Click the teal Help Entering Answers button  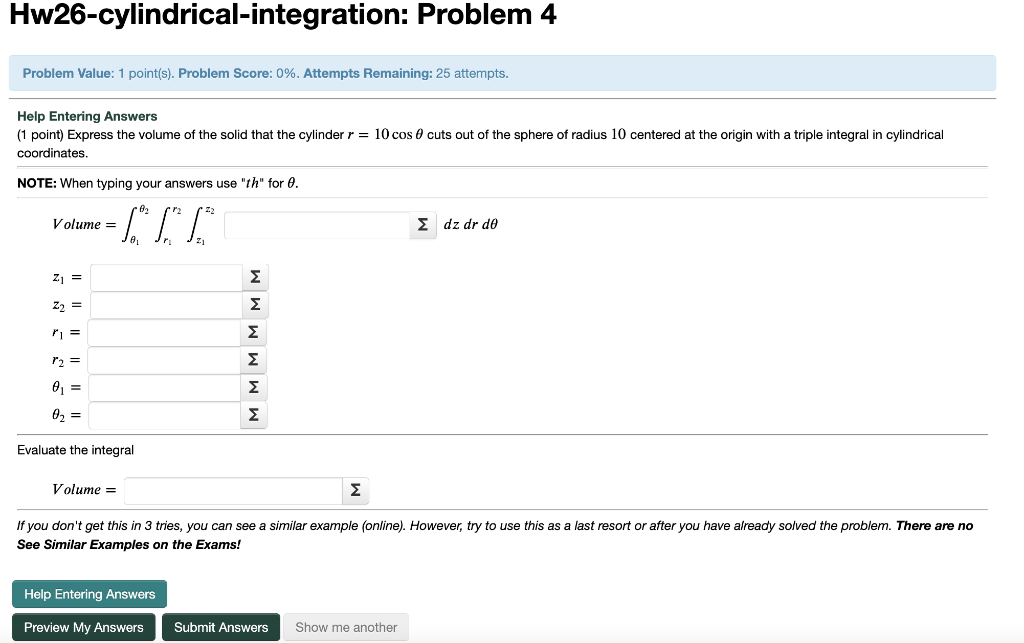89,593
